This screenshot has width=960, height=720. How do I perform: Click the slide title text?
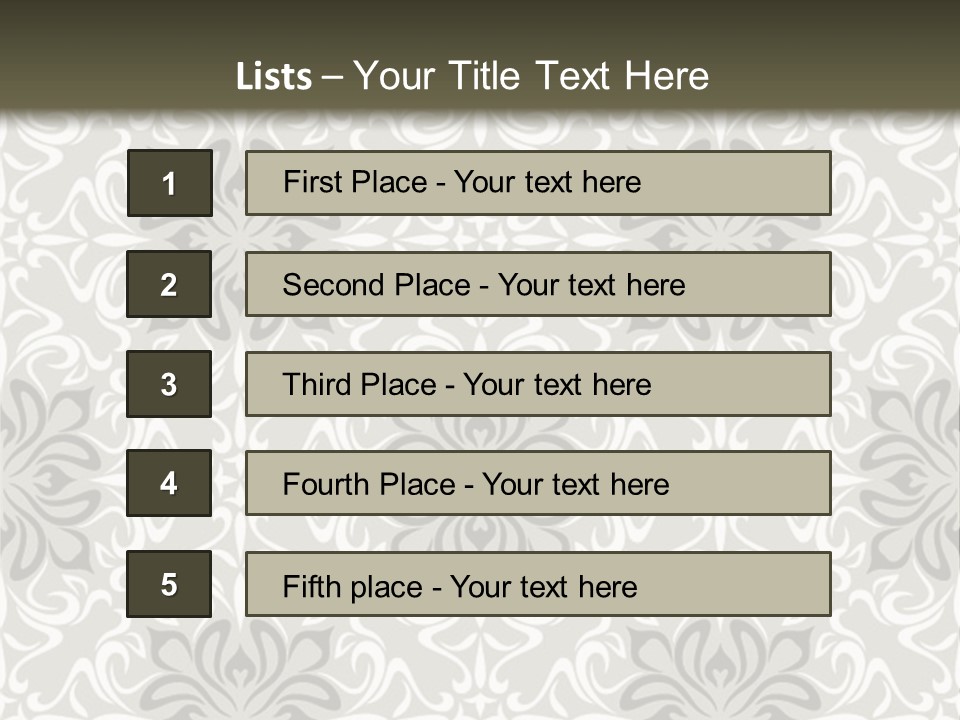point(472,76)
